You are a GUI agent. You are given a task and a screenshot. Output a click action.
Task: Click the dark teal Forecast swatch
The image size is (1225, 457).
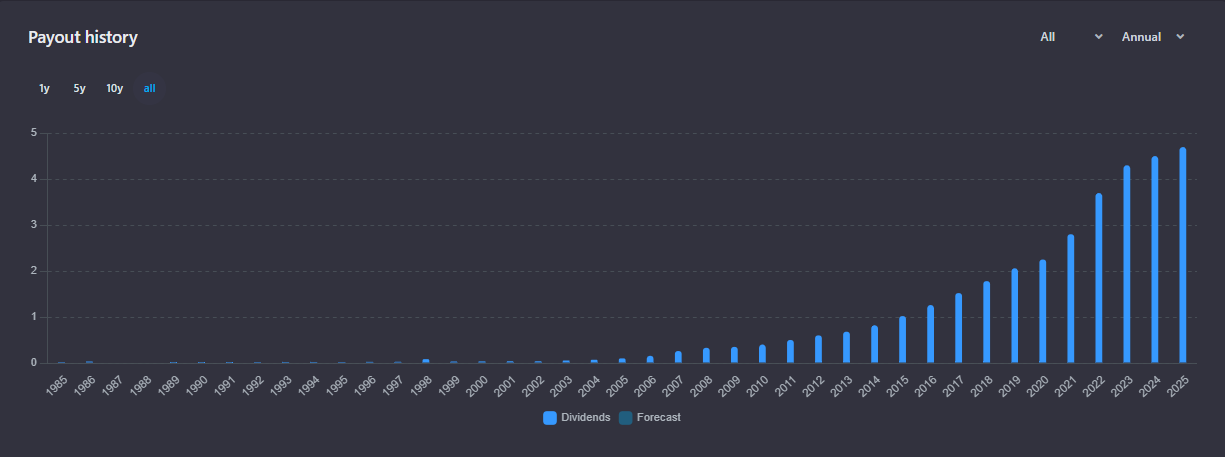click(x=626, y=418)
